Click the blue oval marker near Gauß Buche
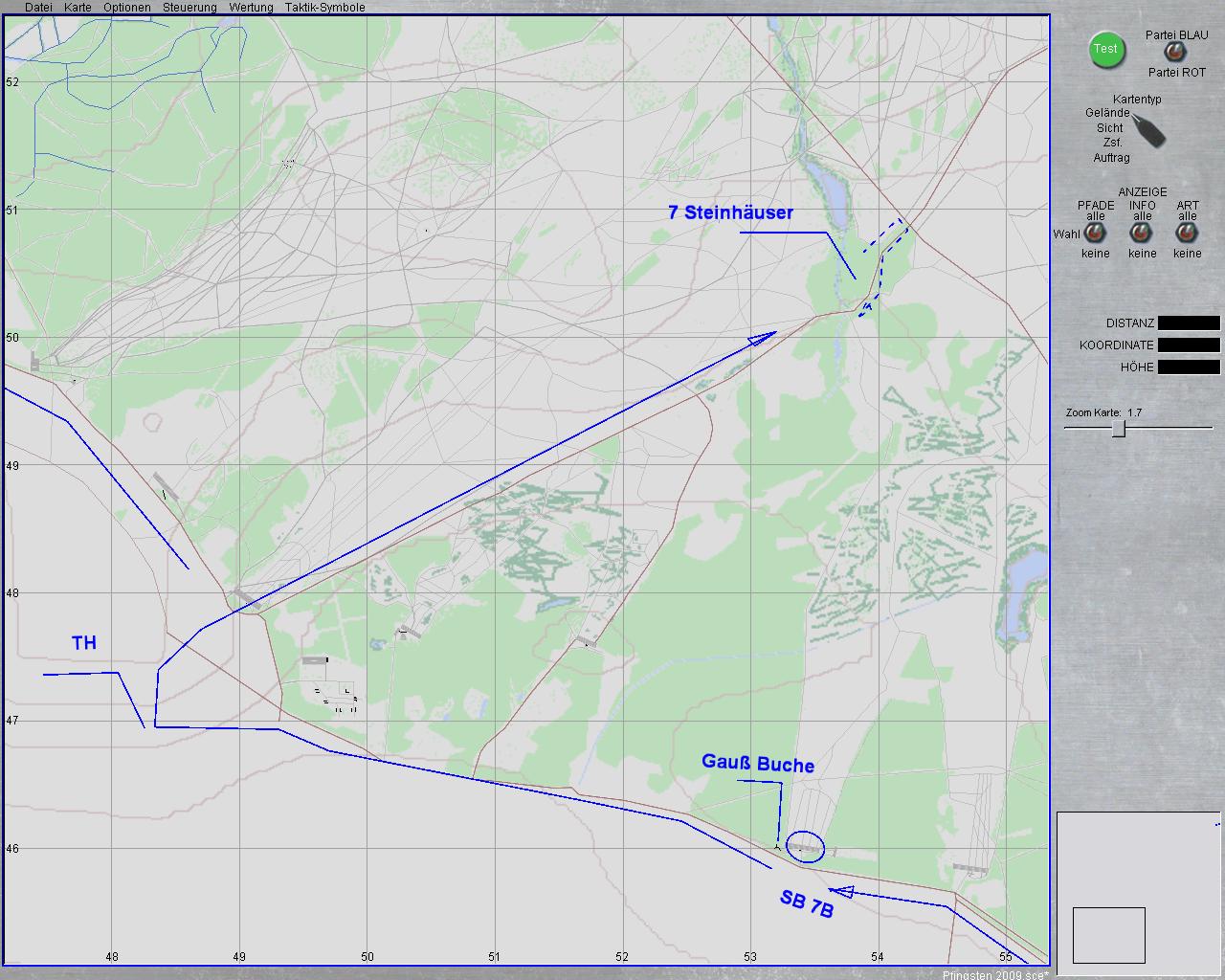 point(805,847)
